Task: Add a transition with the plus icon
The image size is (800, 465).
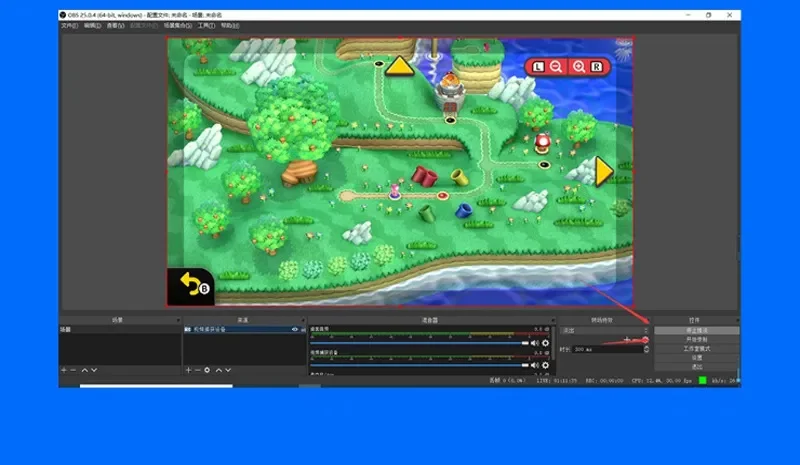Action: coord(627,340)
